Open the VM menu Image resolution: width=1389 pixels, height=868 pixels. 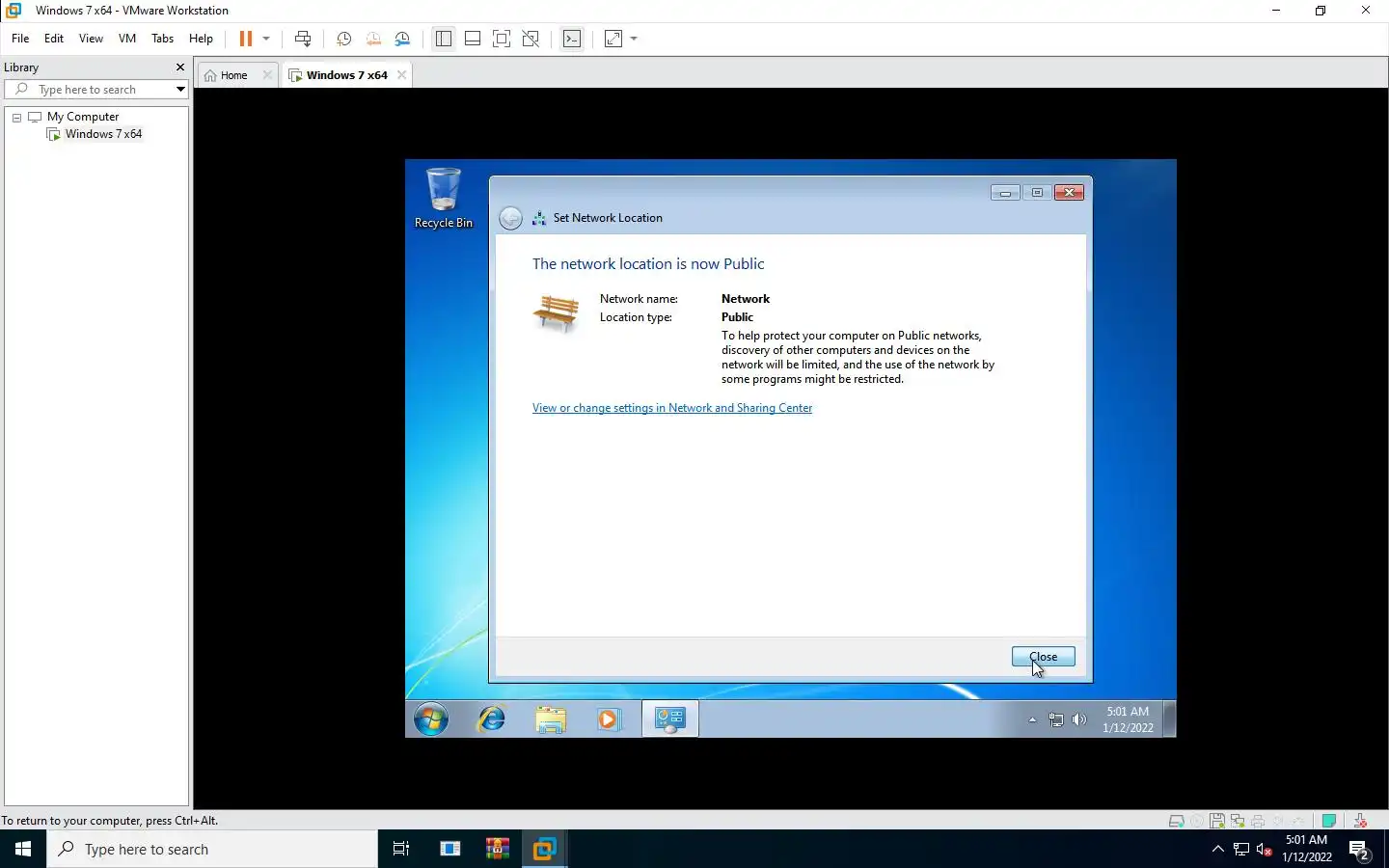(127, 39)
